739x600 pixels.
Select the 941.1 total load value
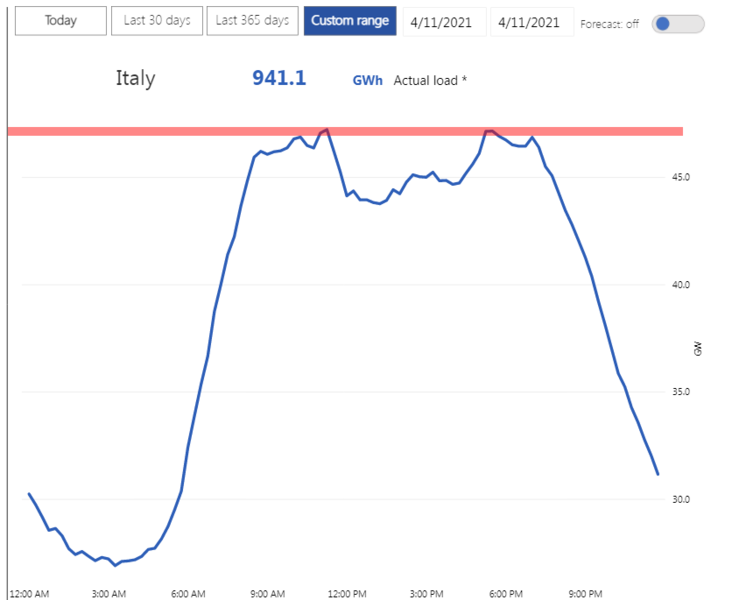pyautogui.click(x=279, y=78)
